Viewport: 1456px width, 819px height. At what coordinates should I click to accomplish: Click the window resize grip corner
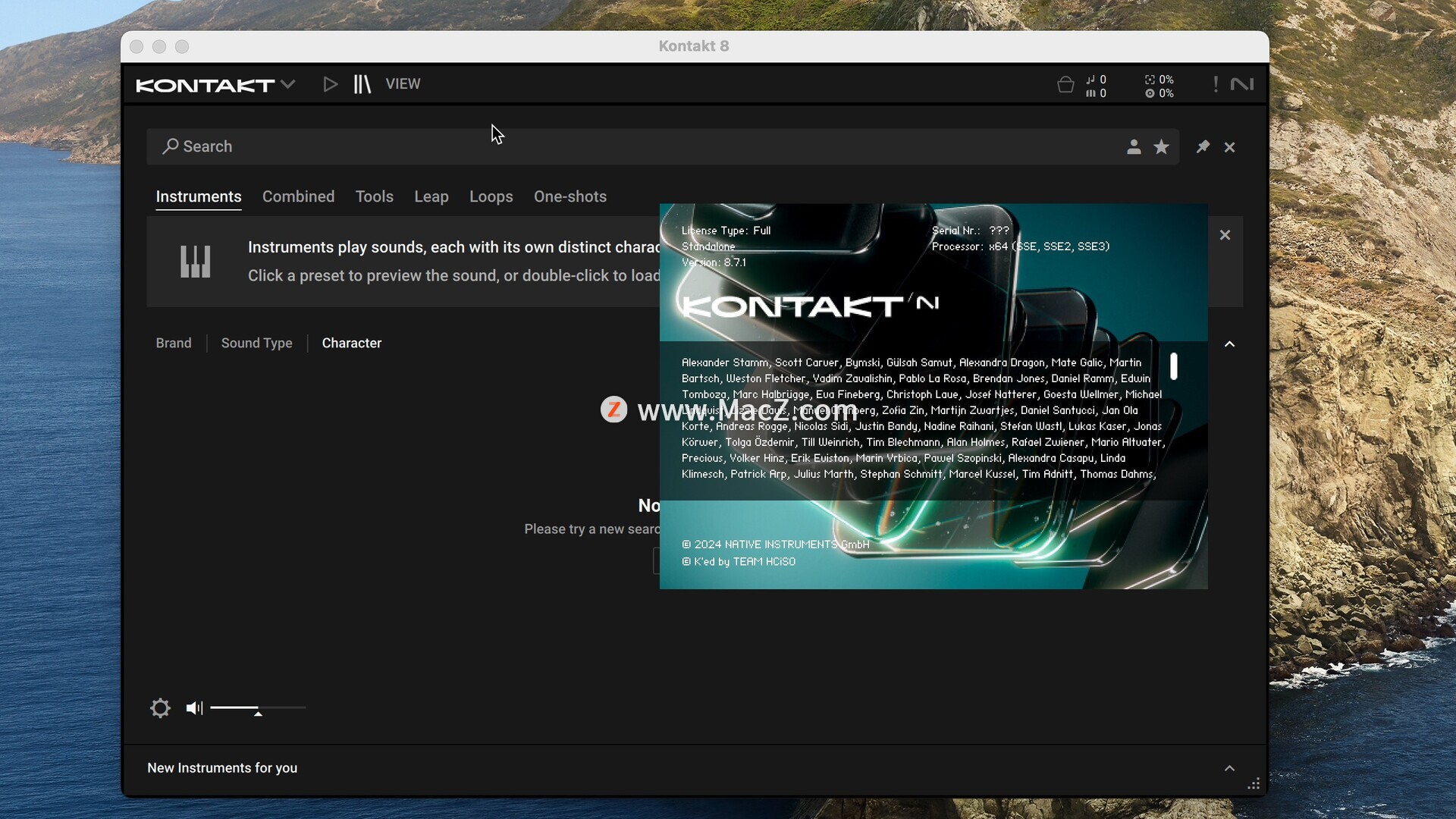(x=1254, y=783)
